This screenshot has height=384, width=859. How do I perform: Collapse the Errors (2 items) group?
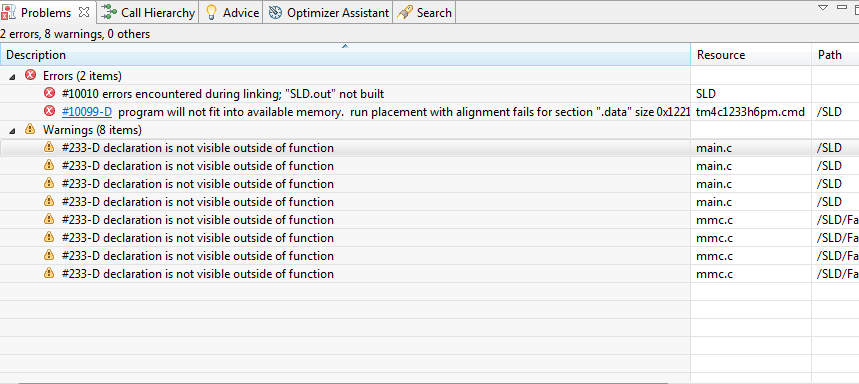[x=12, y=76]
